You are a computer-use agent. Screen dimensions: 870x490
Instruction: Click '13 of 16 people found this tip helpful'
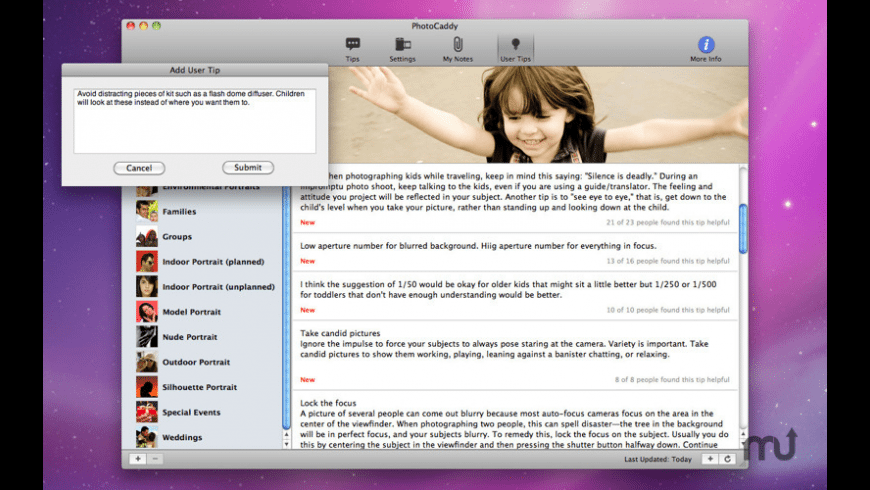pos(667,261)
